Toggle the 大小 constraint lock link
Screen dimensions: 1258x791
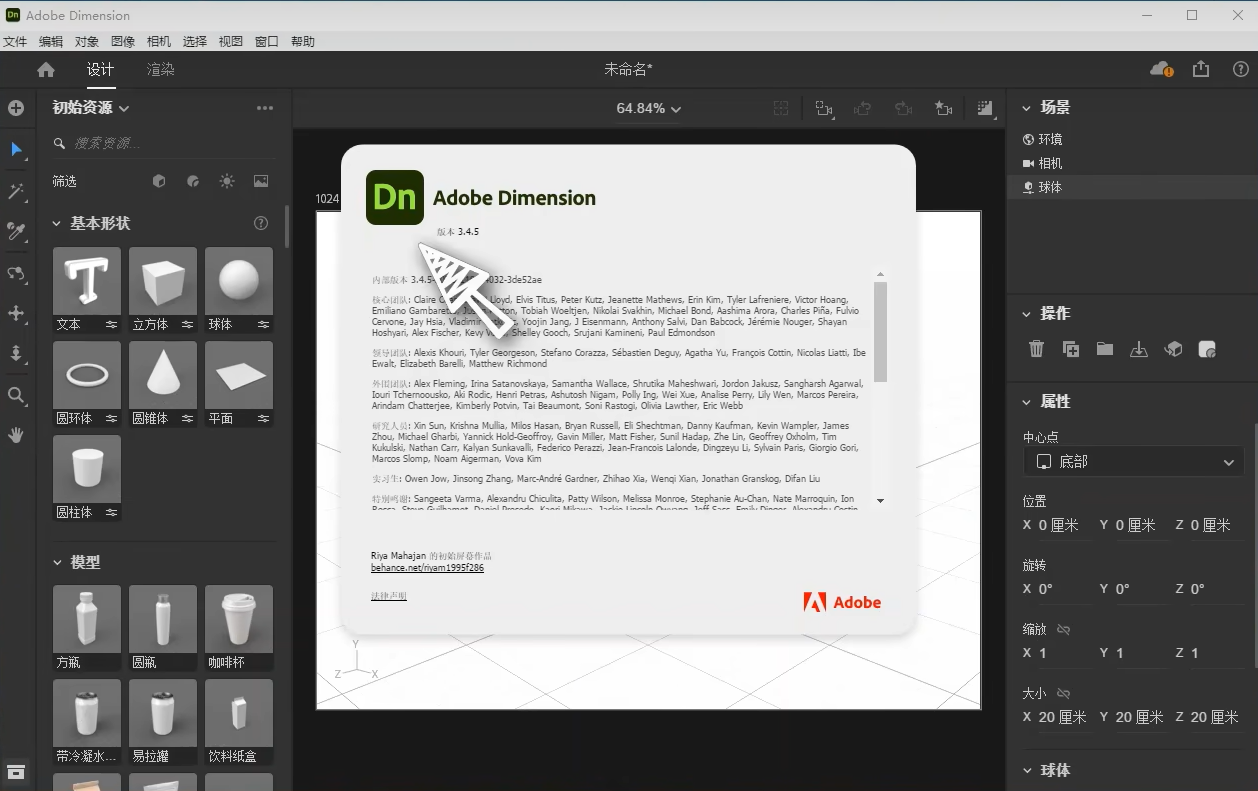(x=1064, y=693)
